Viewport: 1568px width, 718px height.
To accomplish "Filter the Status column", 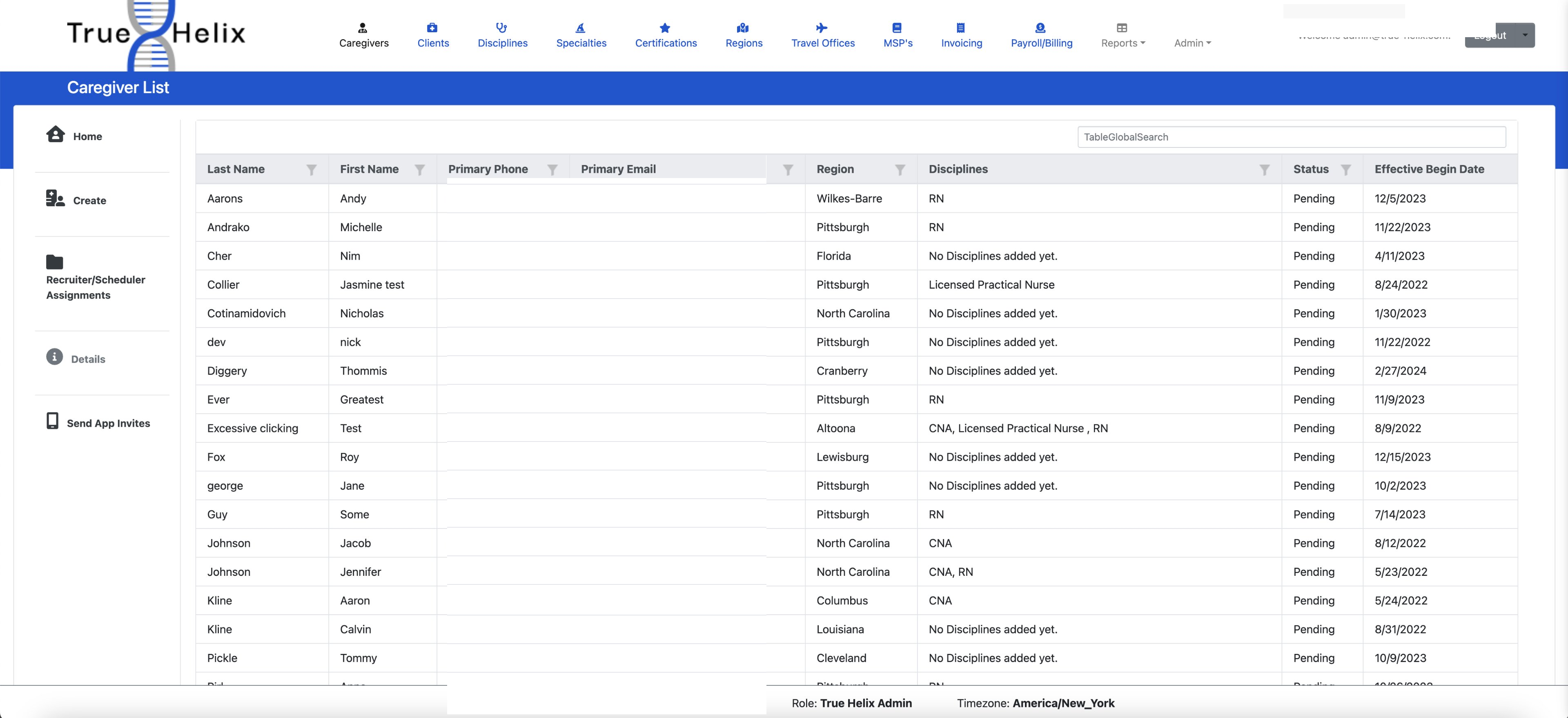I will [1346, 170].
